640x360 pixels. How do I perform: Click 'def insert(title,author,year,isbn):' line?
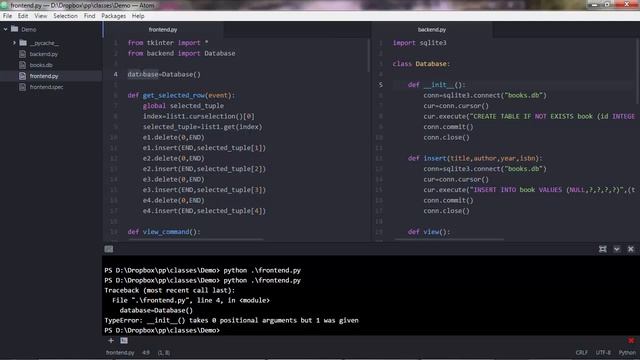475,158
